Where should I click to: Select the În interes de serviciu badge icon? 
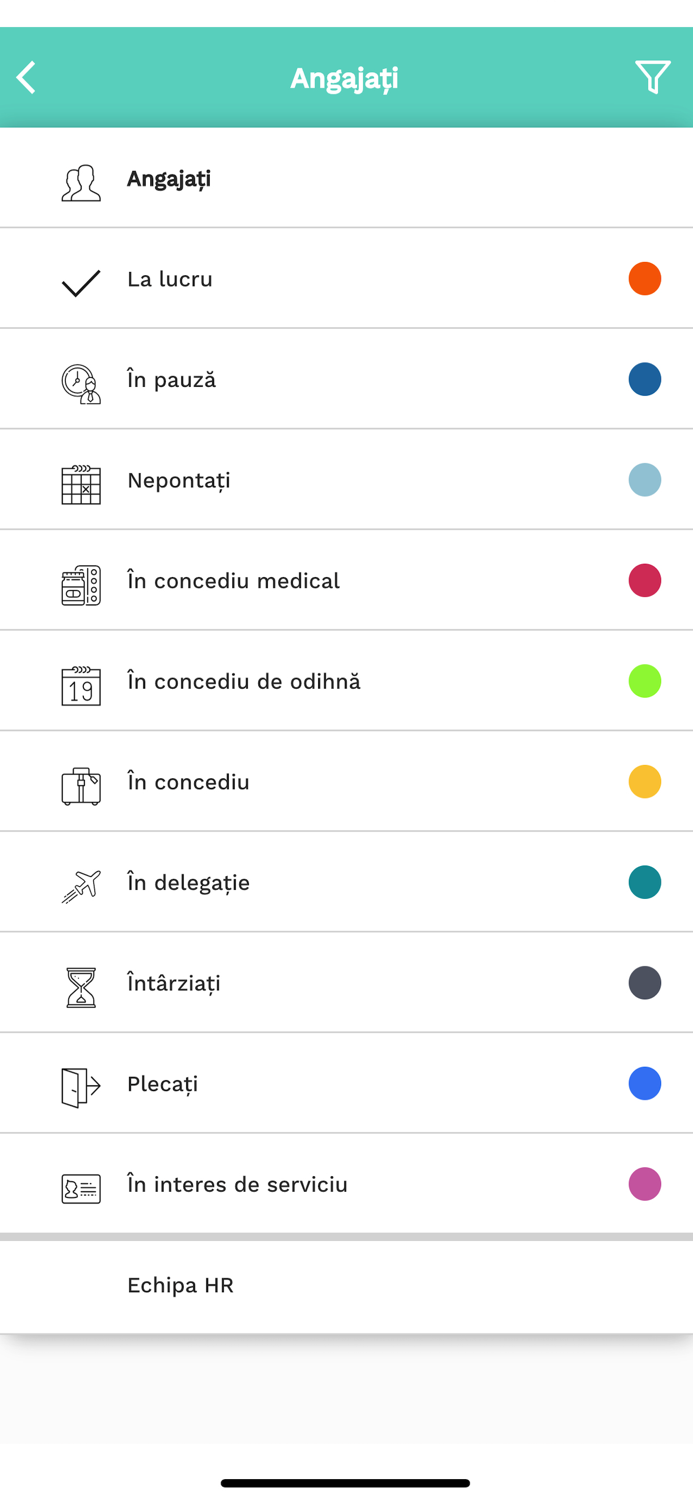pos(81,1184)
